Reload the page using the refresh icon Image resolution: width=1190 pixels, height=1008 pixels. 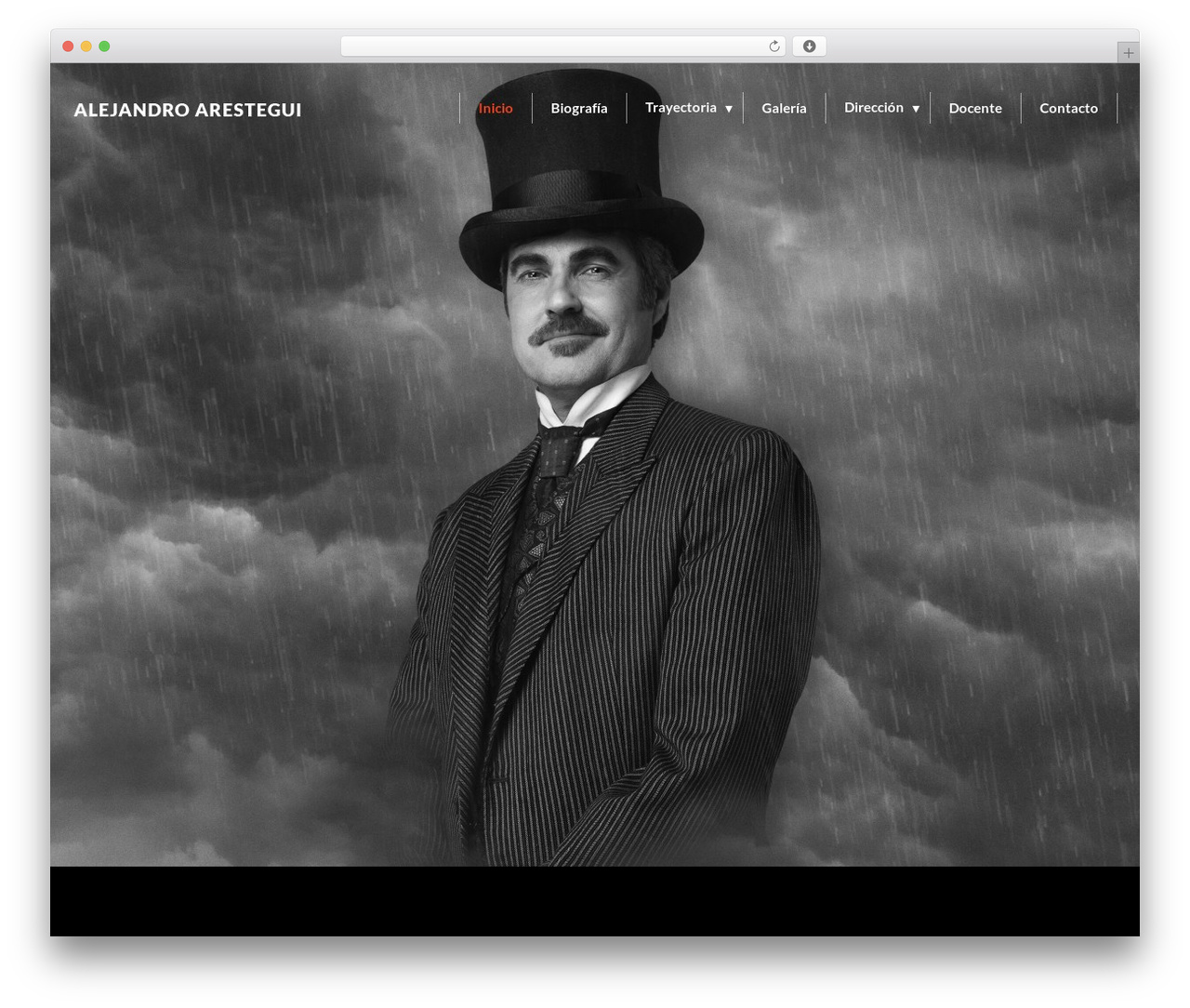pyautogui.click(x=774, y=46)
